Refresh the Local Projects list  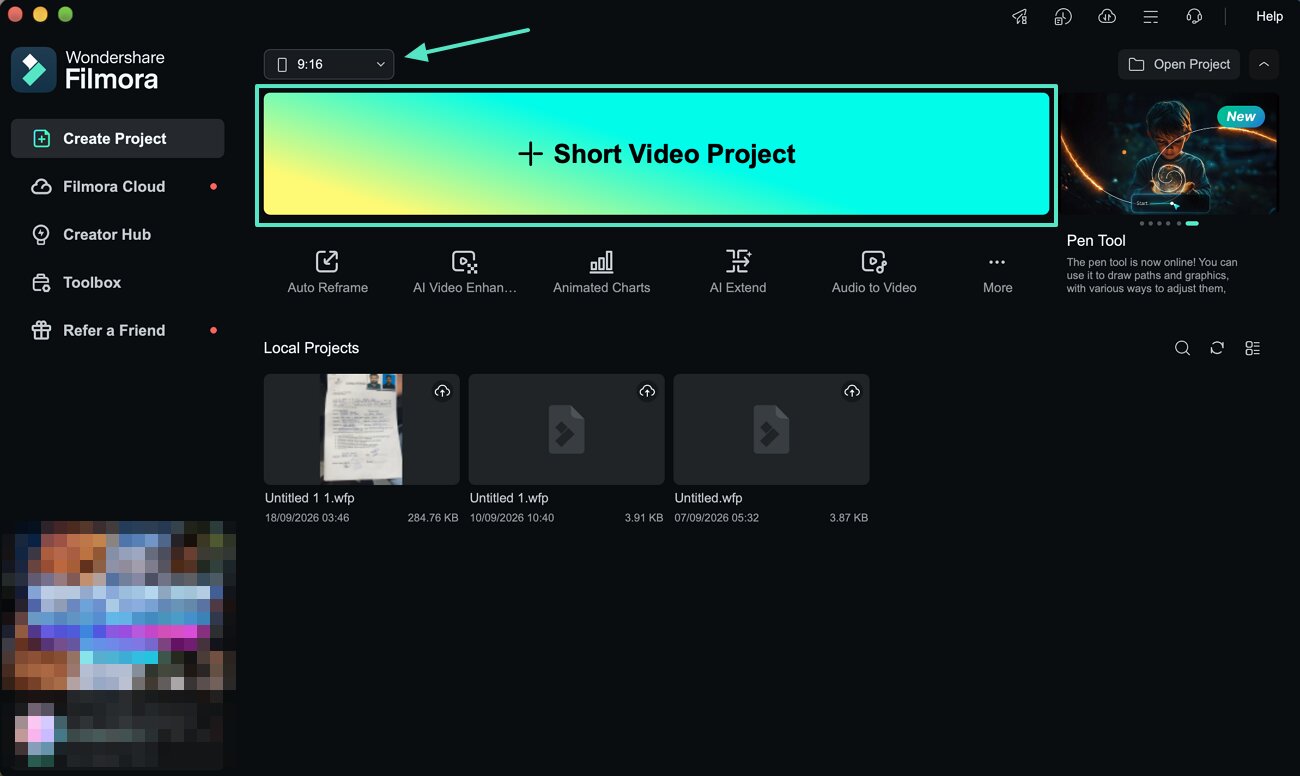tap(1217, 348)
